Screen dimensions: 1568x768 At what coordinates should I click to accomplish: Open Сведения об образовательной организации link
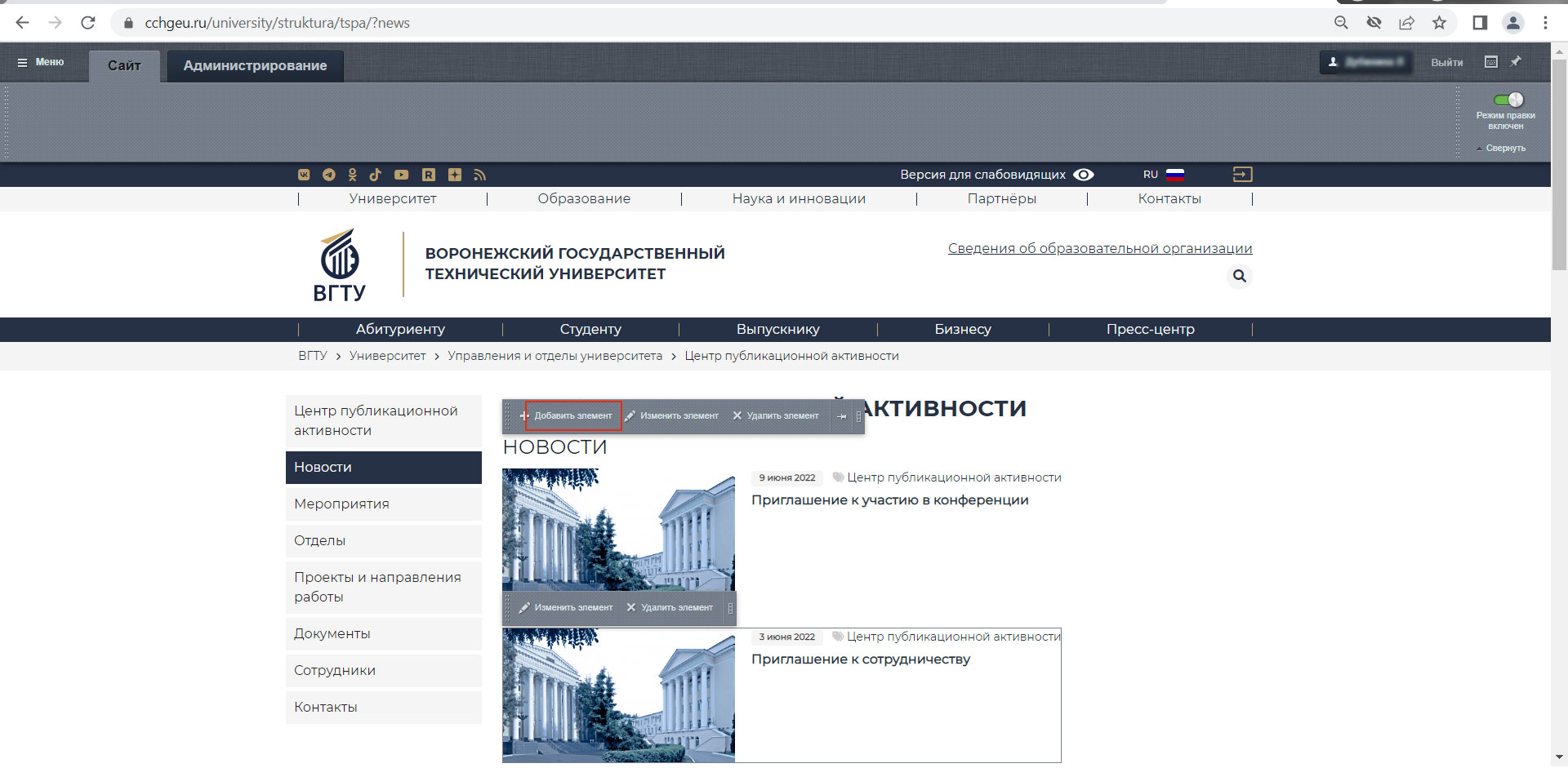pyautogui.click(x=1099, y=249)
